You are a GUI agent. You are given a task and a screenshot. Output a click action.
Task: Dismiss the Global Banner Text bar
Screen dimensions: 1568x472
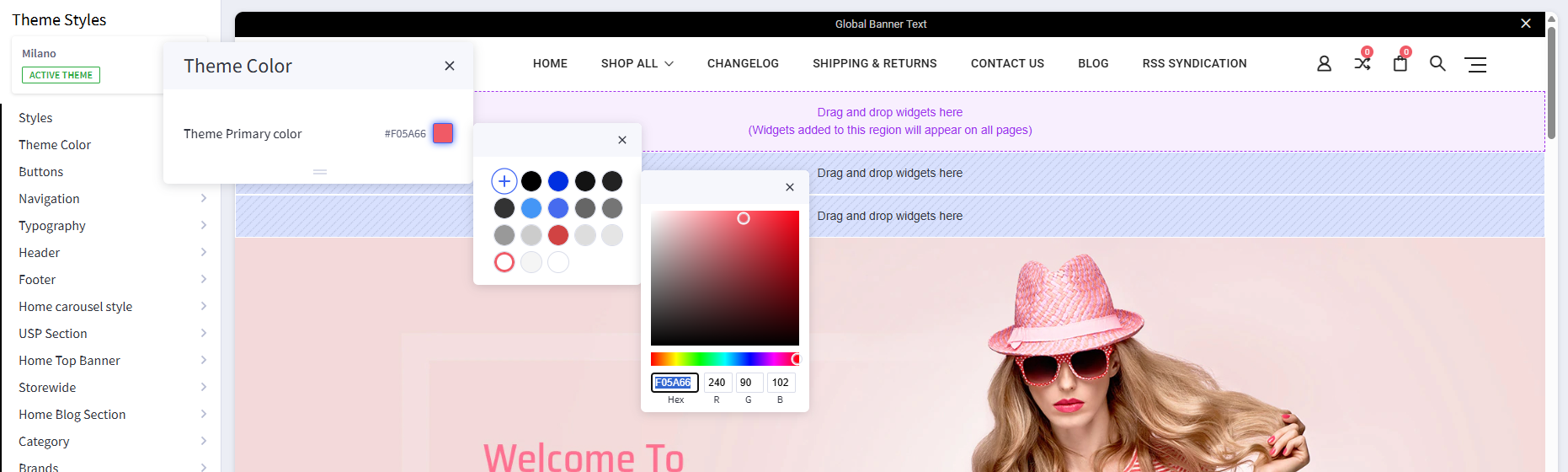[x=1526, y=24]
